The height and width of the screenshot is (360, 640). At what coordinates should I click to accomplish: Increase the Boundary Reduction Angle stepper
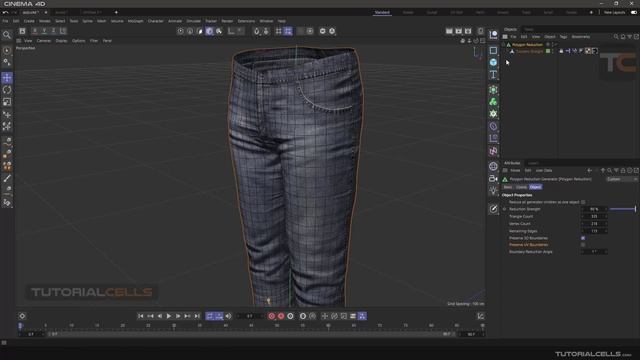(x=606, y=251)
